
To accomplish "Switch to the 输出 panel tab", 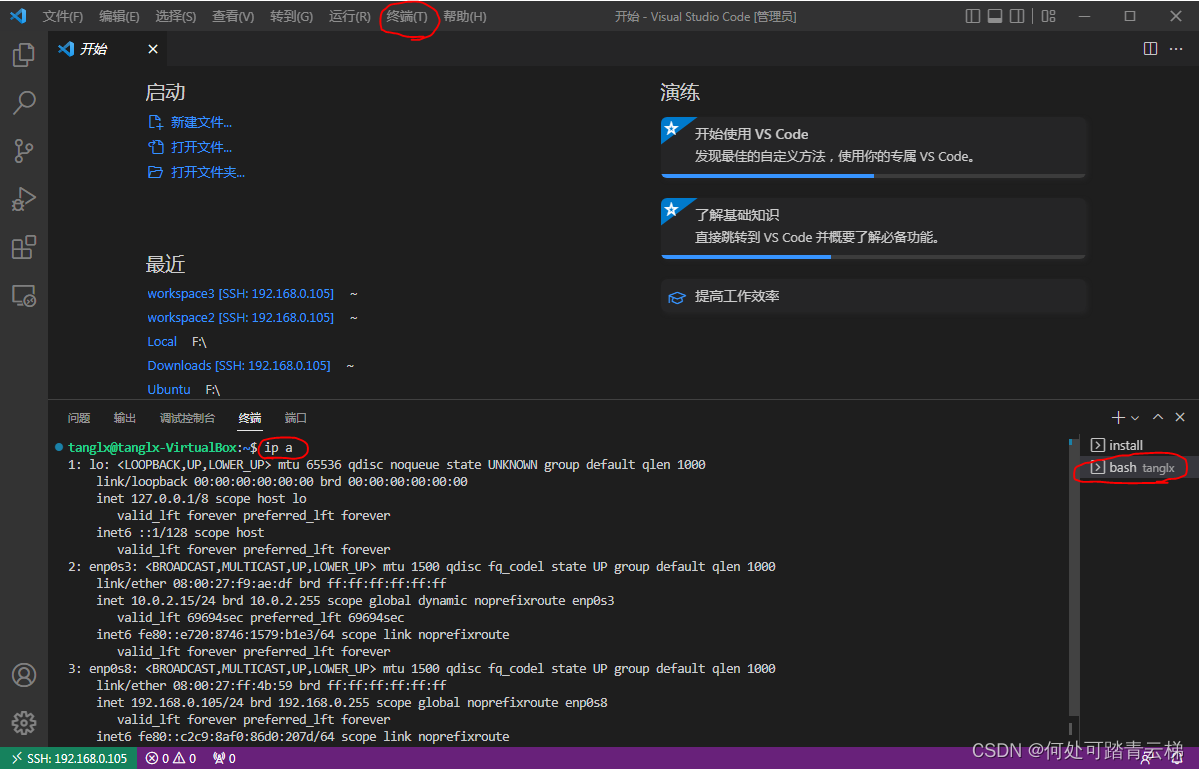I will [x=125, y=417].
